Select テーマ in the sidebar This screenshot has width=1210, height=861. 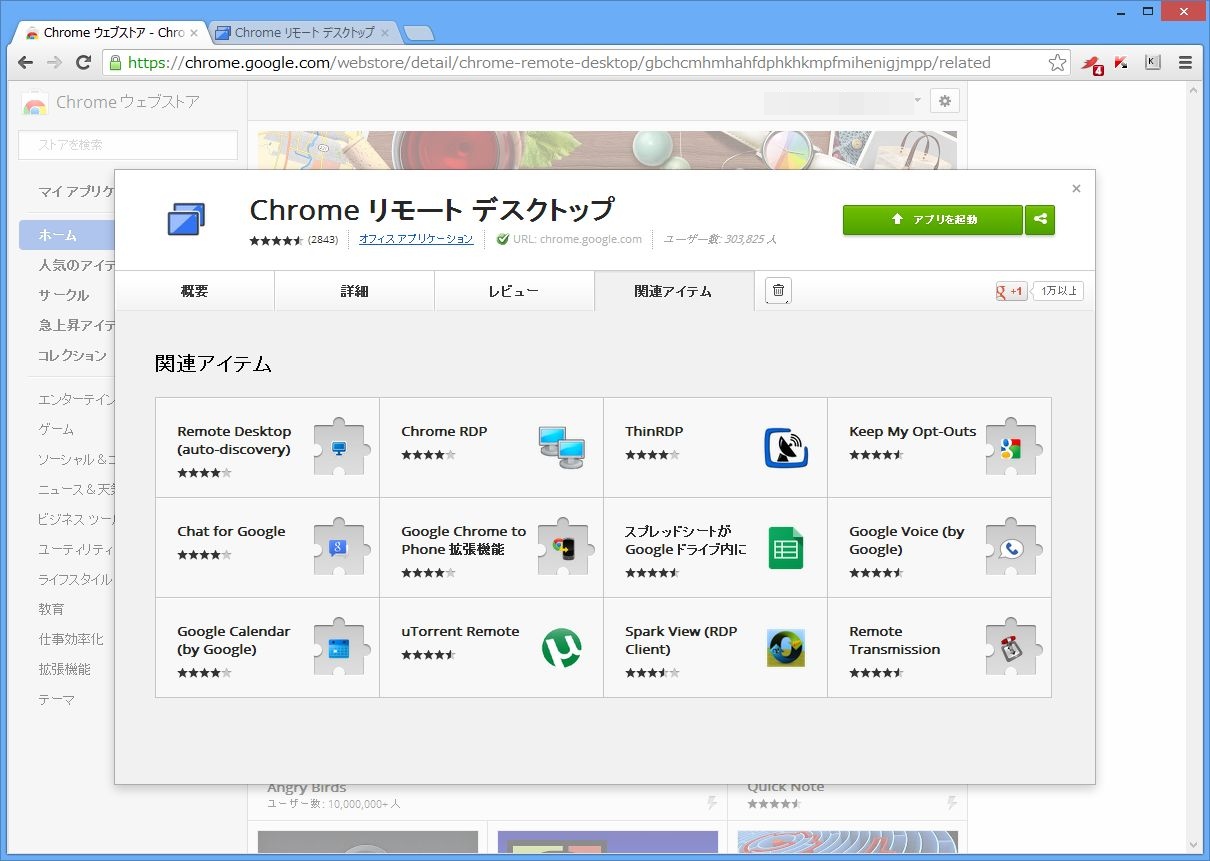click(56, 699)
